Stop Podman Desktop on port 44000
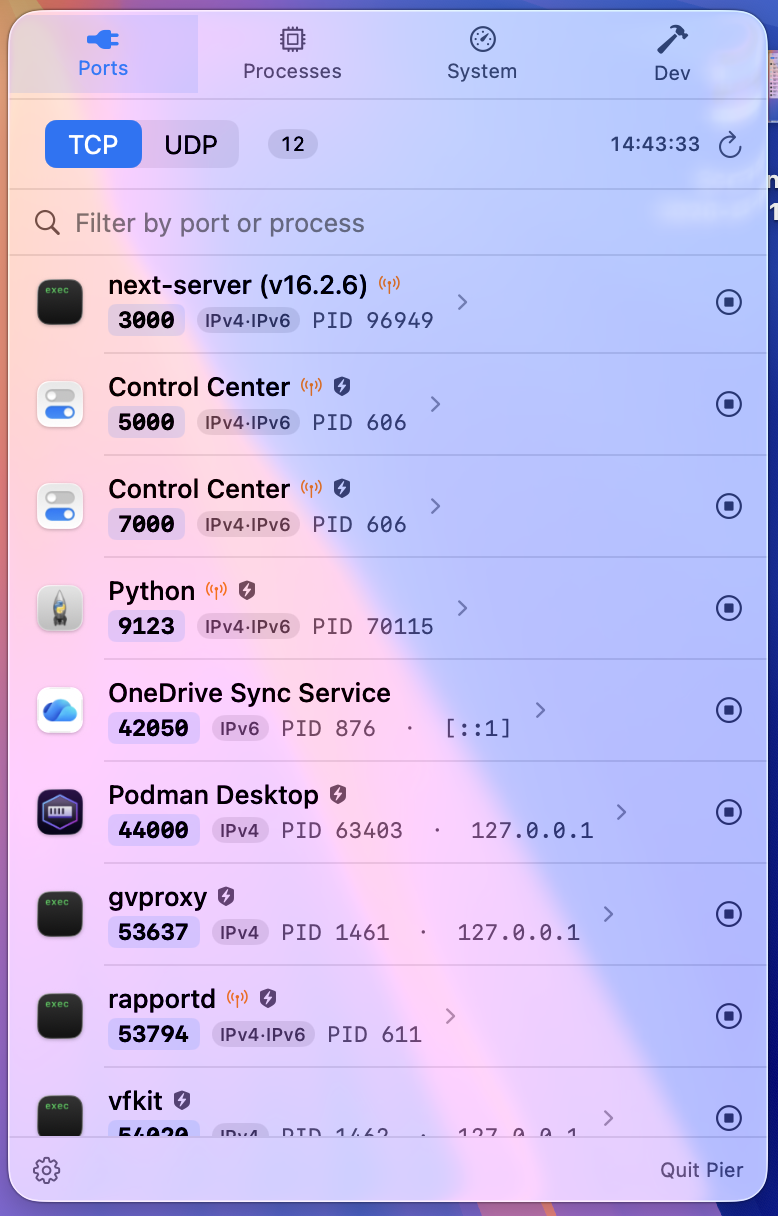 (x=729, y=812)
